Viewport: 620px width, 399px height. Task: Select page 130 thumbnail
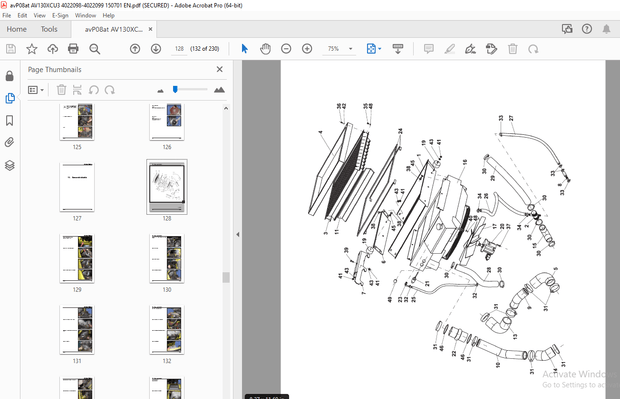[x=167, y=259]
